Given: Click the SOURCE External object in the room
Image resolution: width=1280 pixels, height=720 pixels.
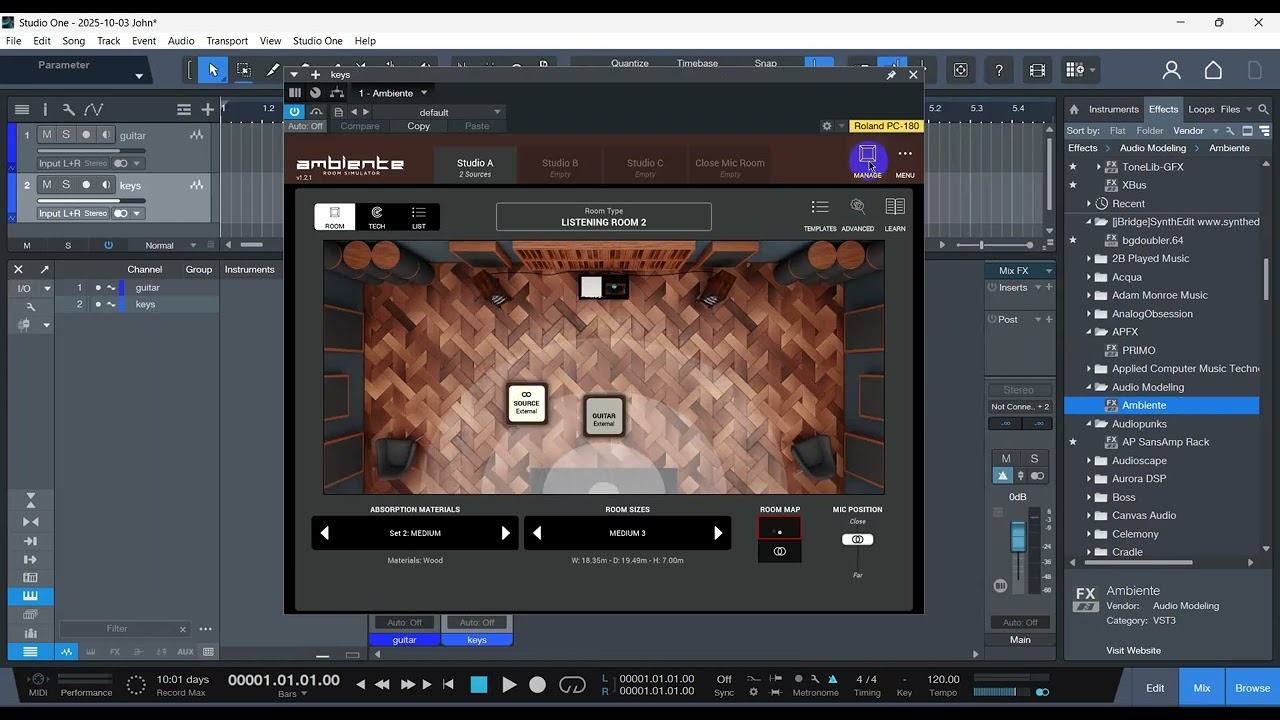Looking at the screenshot, I should click(x=526, y=403).
